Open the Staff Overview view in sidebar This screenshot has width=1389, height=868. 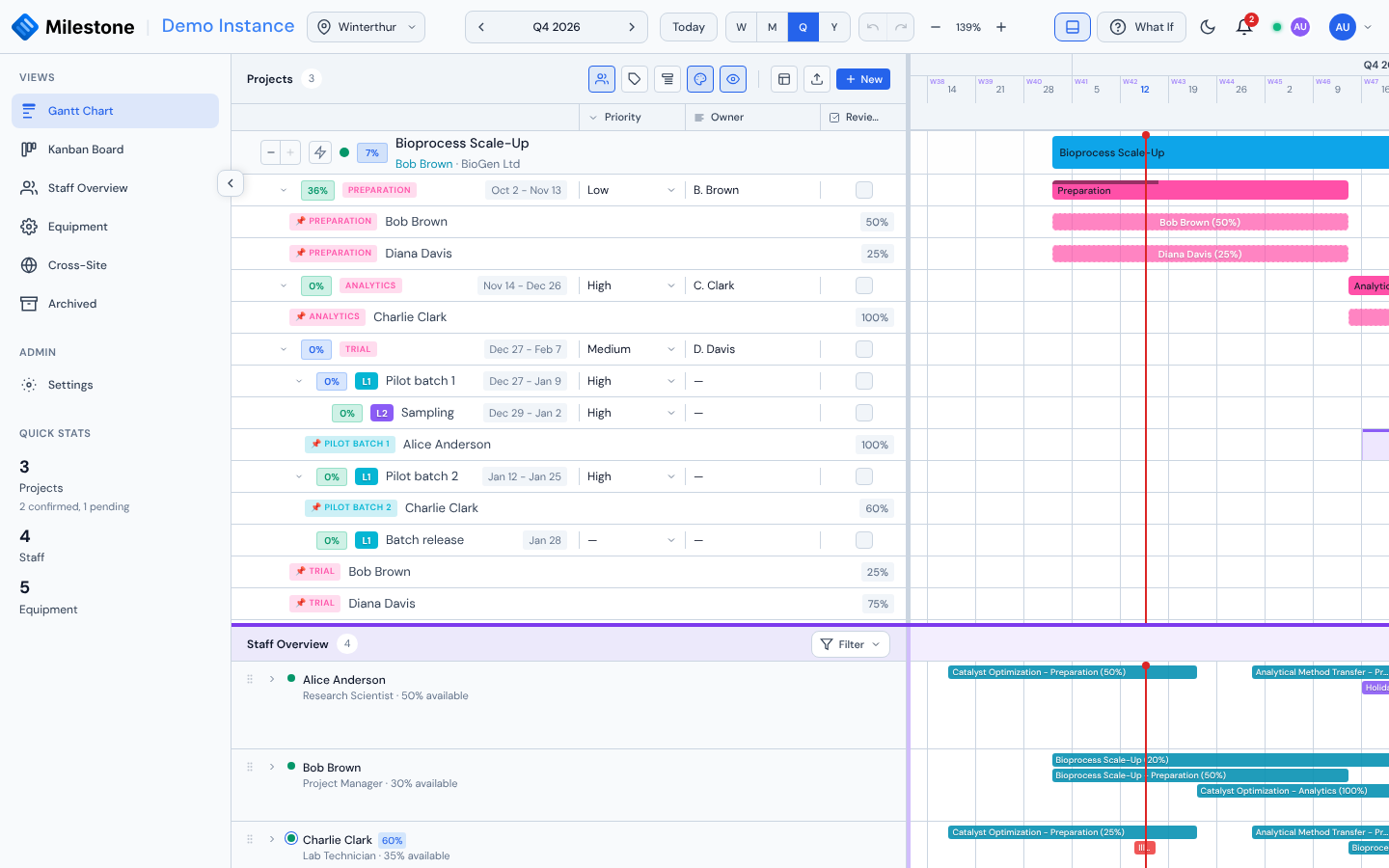(115, 188)
